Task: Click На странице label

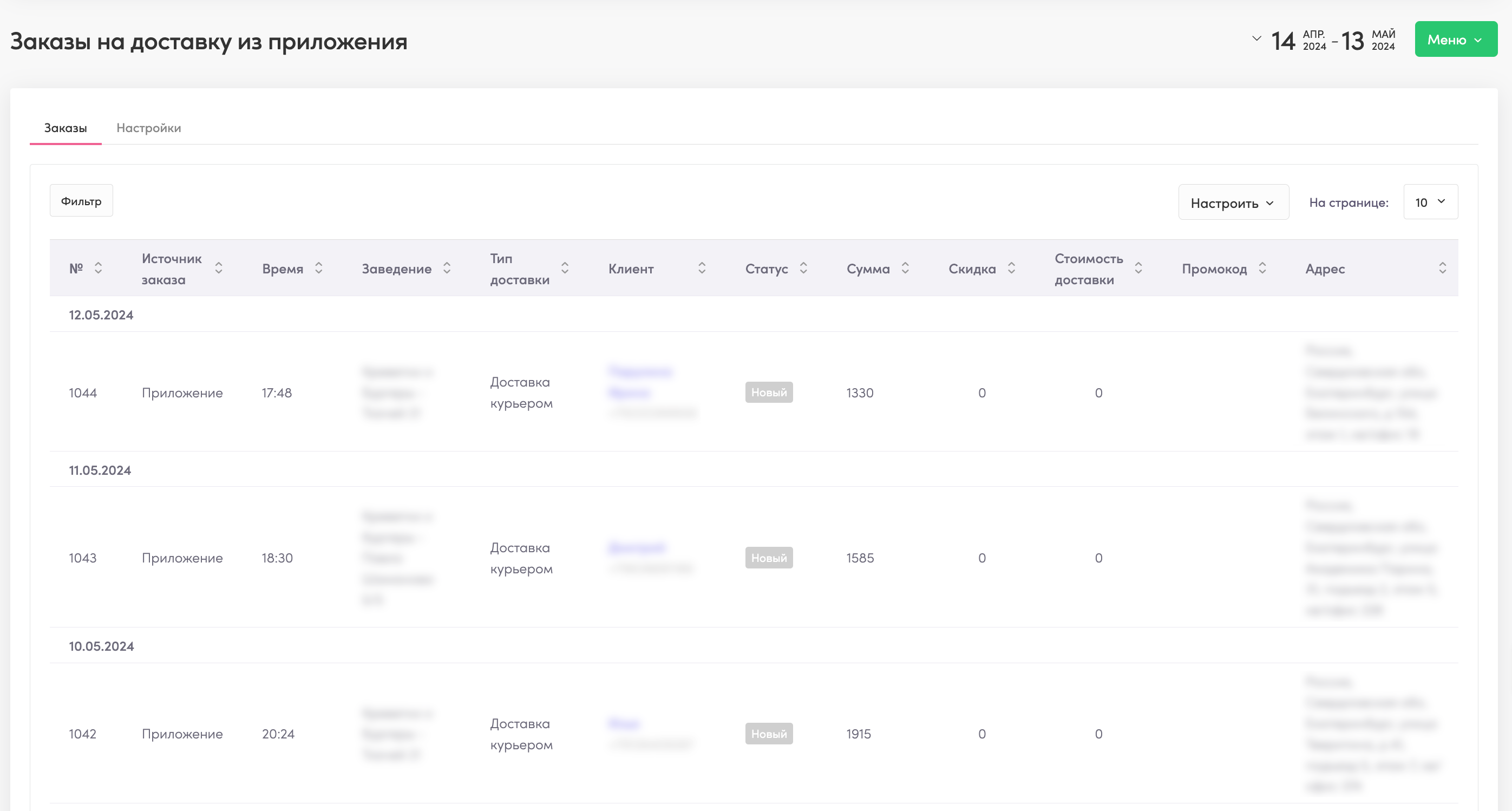Action: tap(1349, 202)
